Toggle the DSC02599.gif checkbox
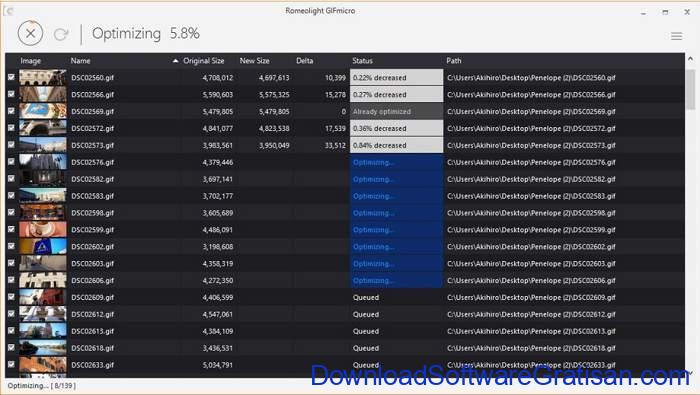Screen dimensions: 700x395 click(x=11, y=229)
